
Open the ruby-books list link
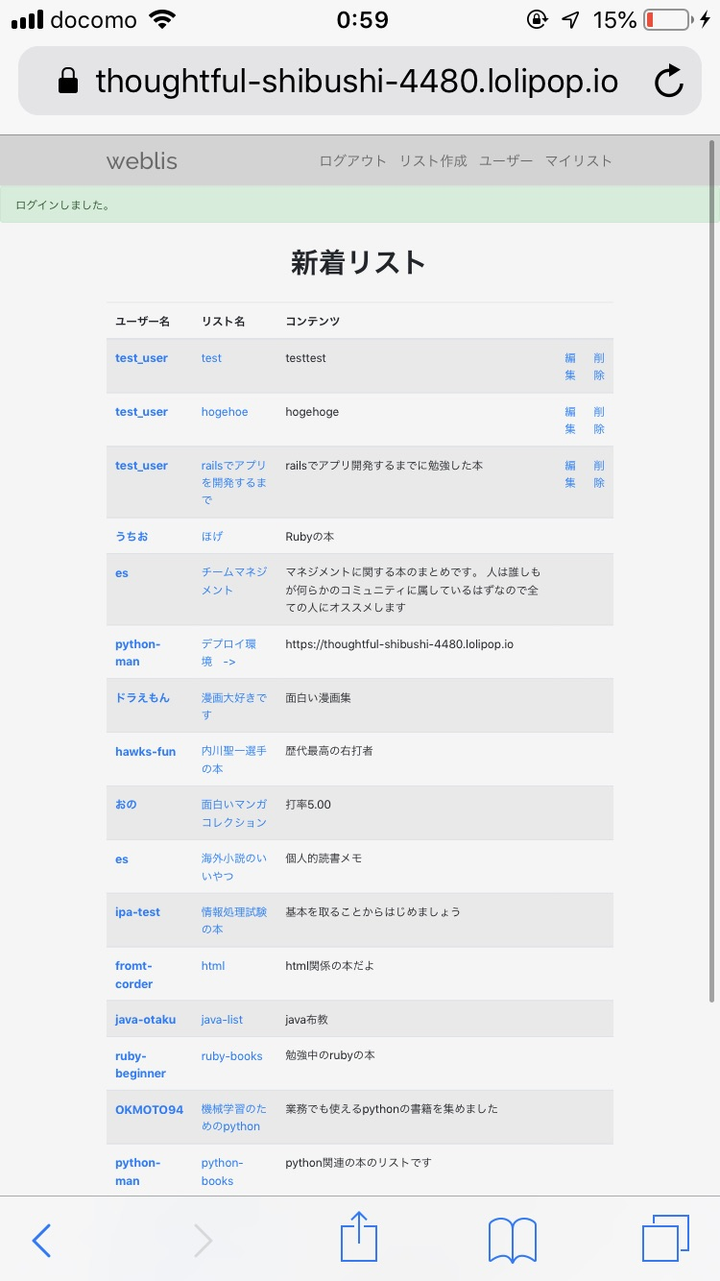point(232,1056)
